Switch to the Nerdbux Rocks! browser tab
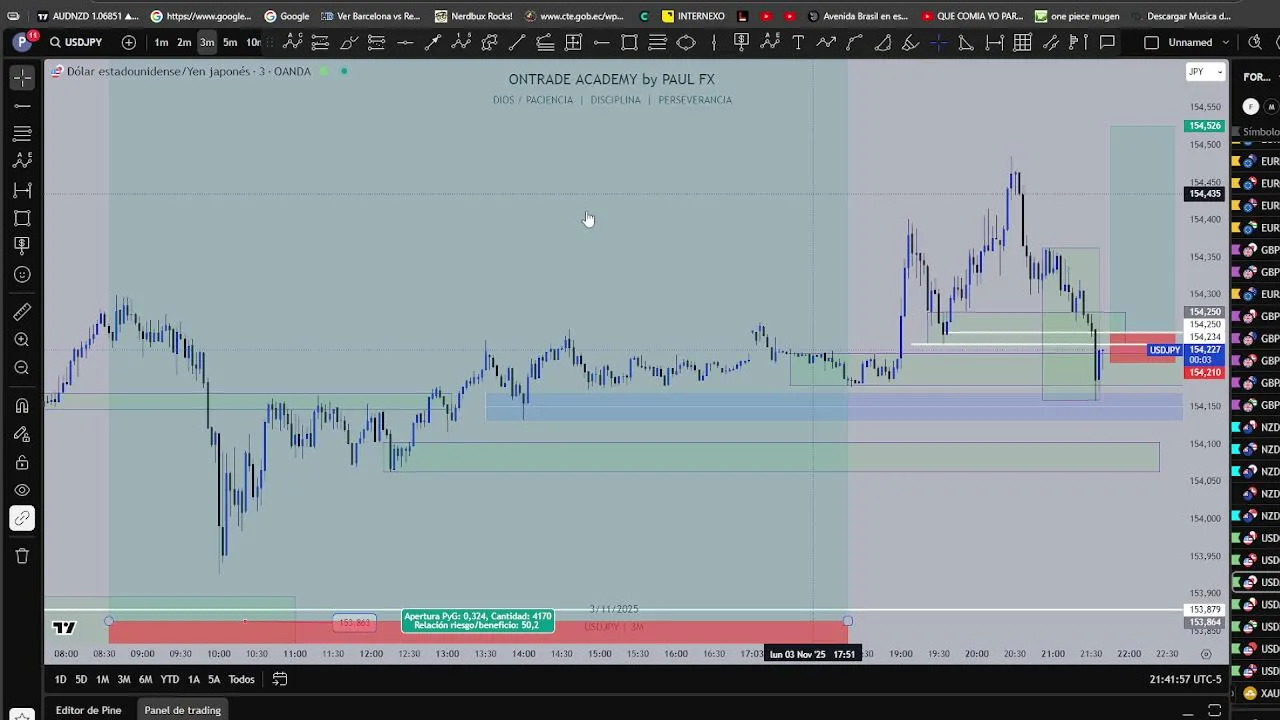1280x720 pixels. 474,16
